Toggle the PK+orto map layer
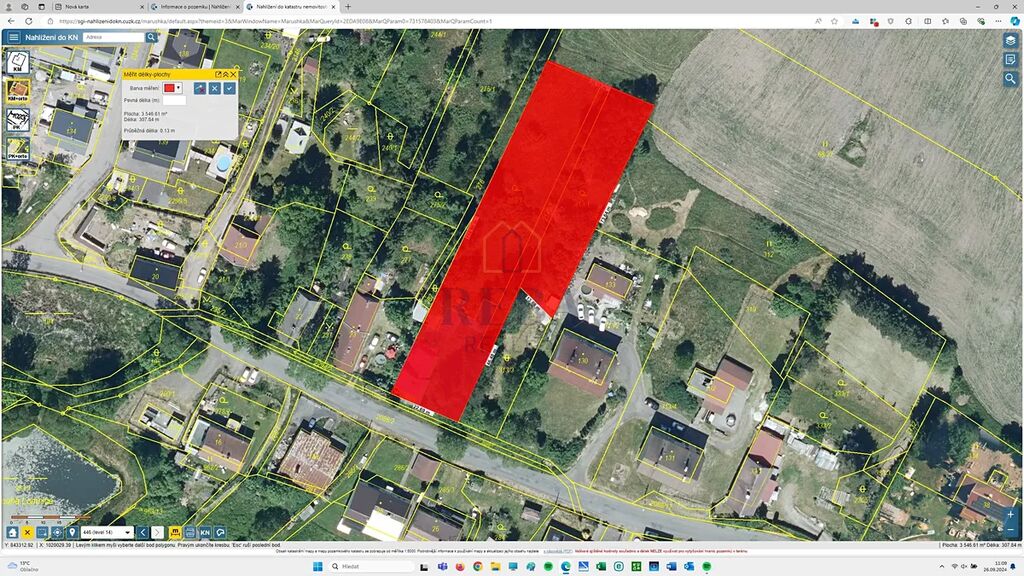Image resolution: width=1024 pixels, height=576 pixels. point(17,148)
